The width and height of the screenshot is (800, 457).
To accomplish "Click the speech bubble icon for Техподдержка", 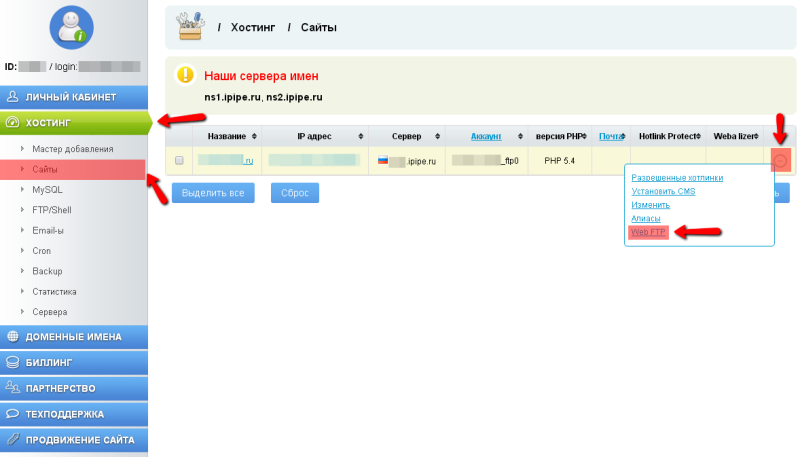I will (13, 413).
